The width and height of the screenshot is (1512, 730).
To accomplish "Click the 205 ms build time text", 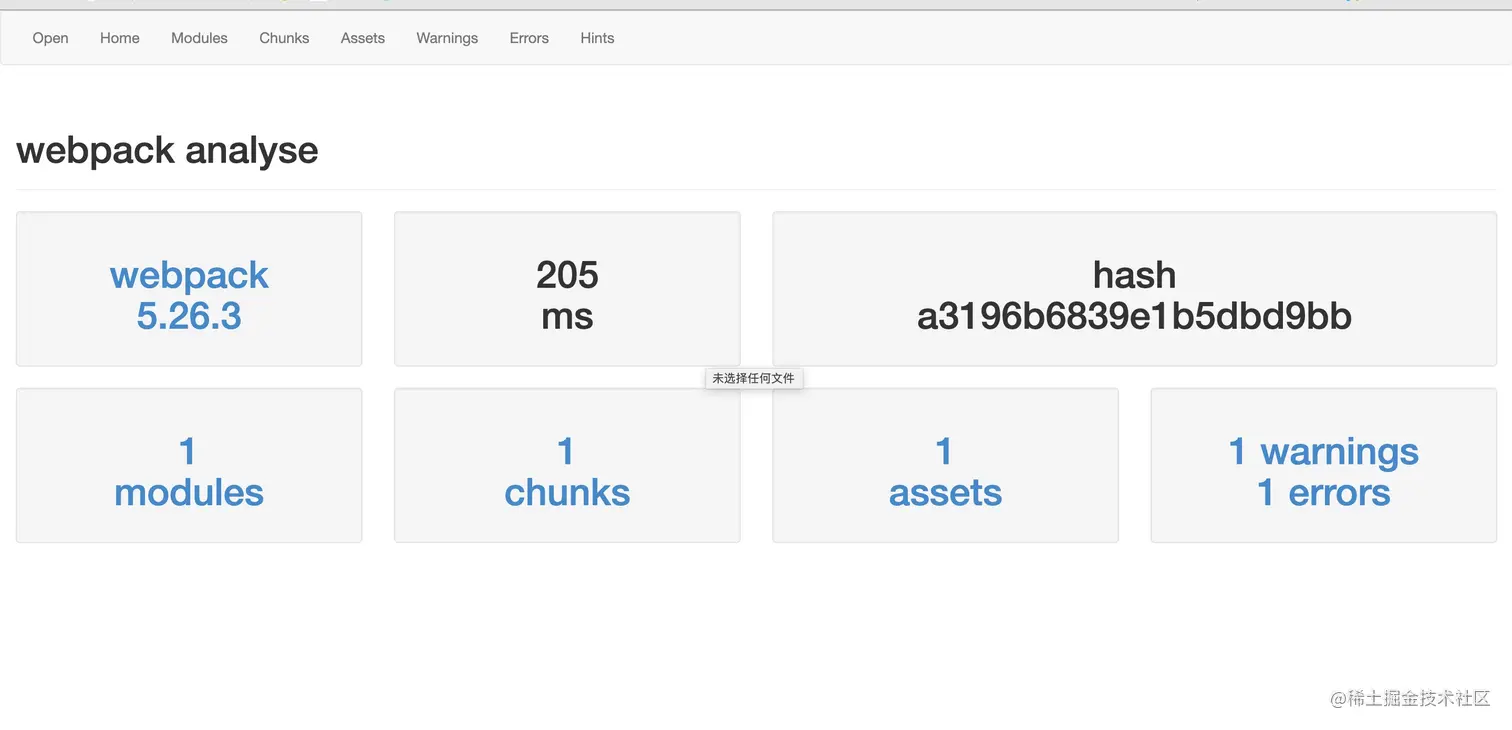I will point(567,295).
